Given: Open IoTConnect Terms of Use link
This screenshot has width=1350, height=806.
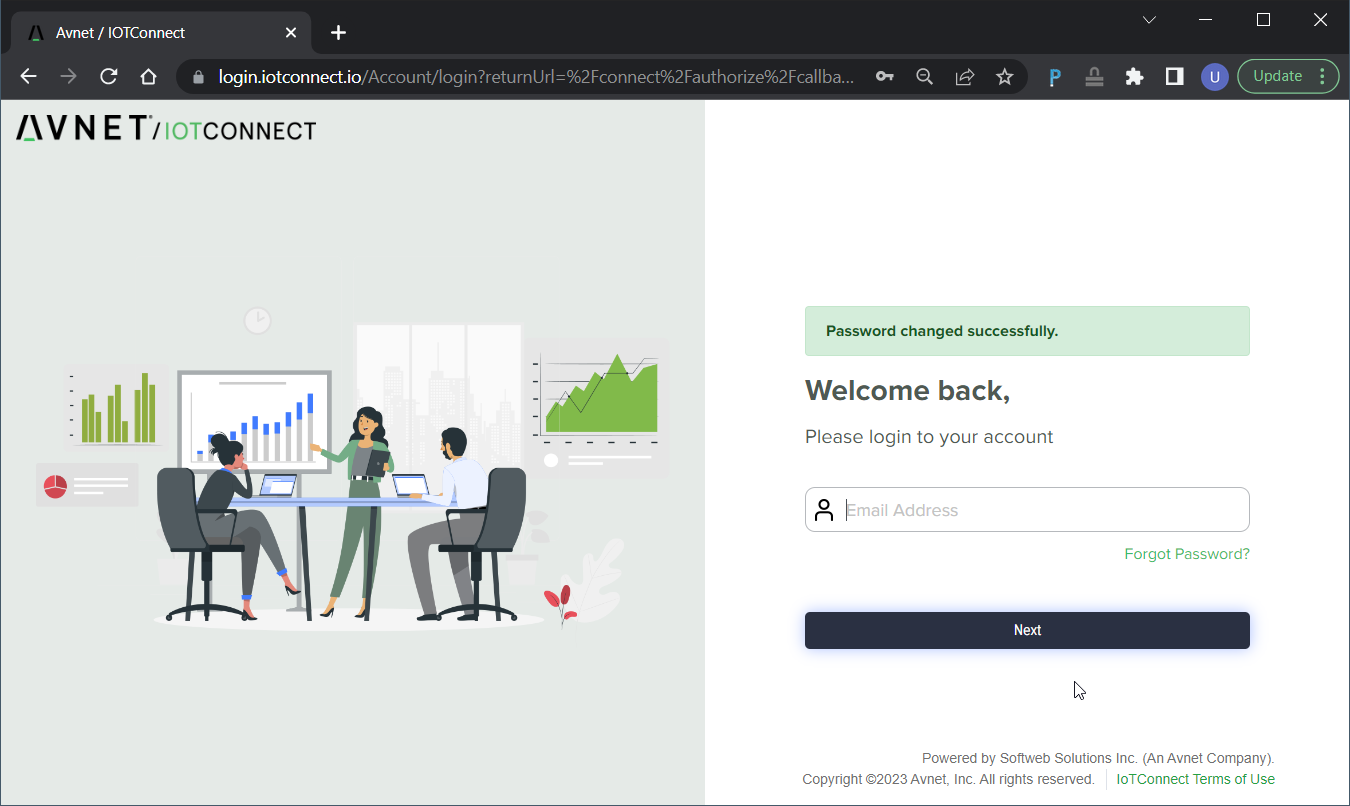Looking at the screenshot, I should click(1195, 779).
